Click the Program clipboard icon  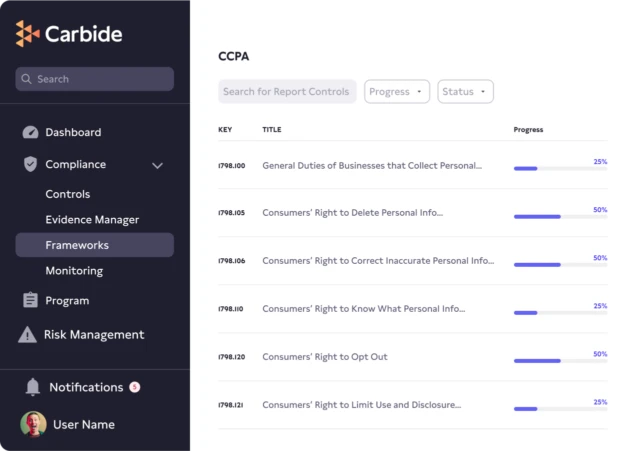pyautogui.click(x=30, y=300)
